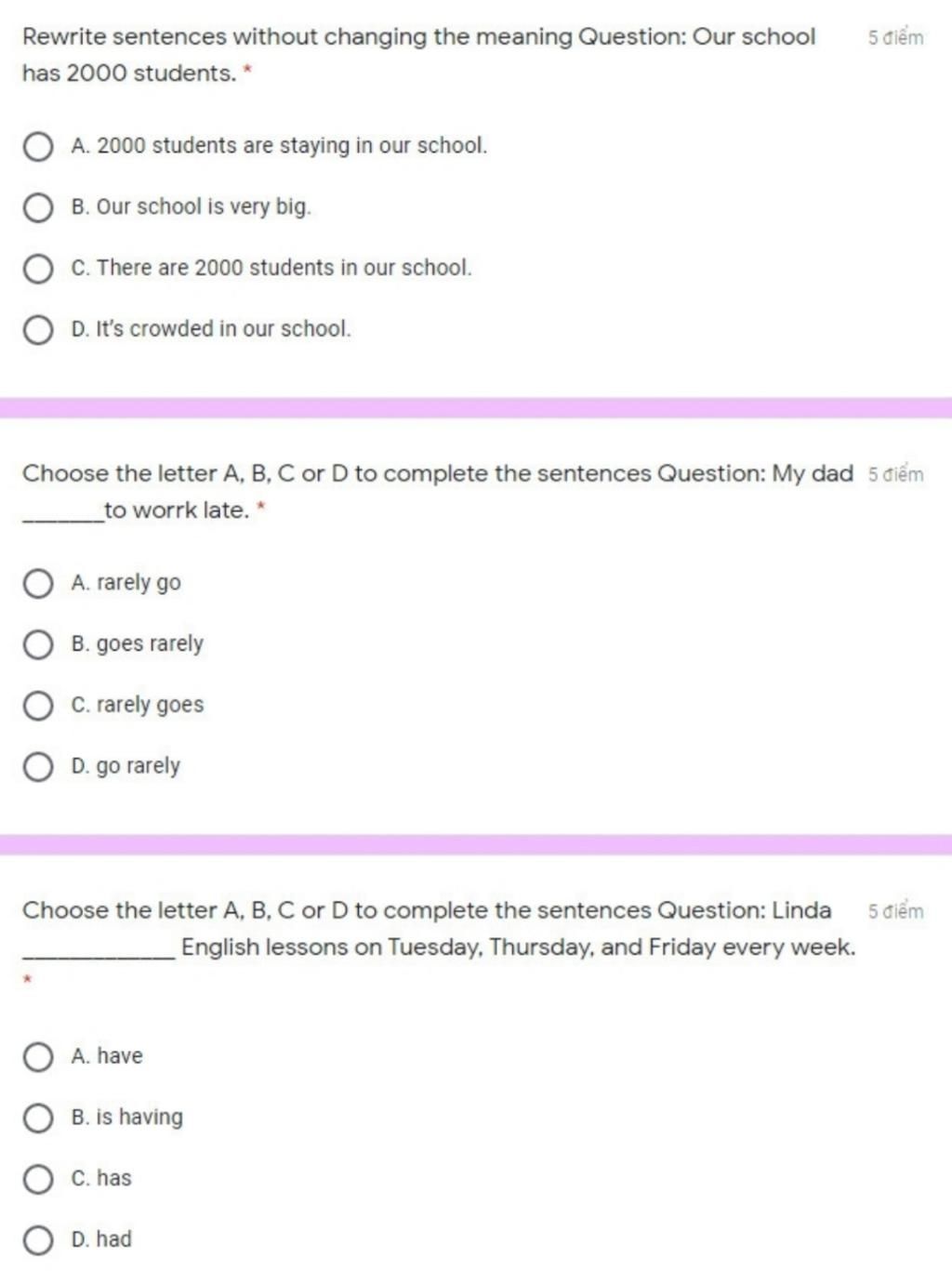Pick option C 'rarely goes'
The width and height of the screenshot is (952, 1271).
pyautogui.click(x=38, y=706)
